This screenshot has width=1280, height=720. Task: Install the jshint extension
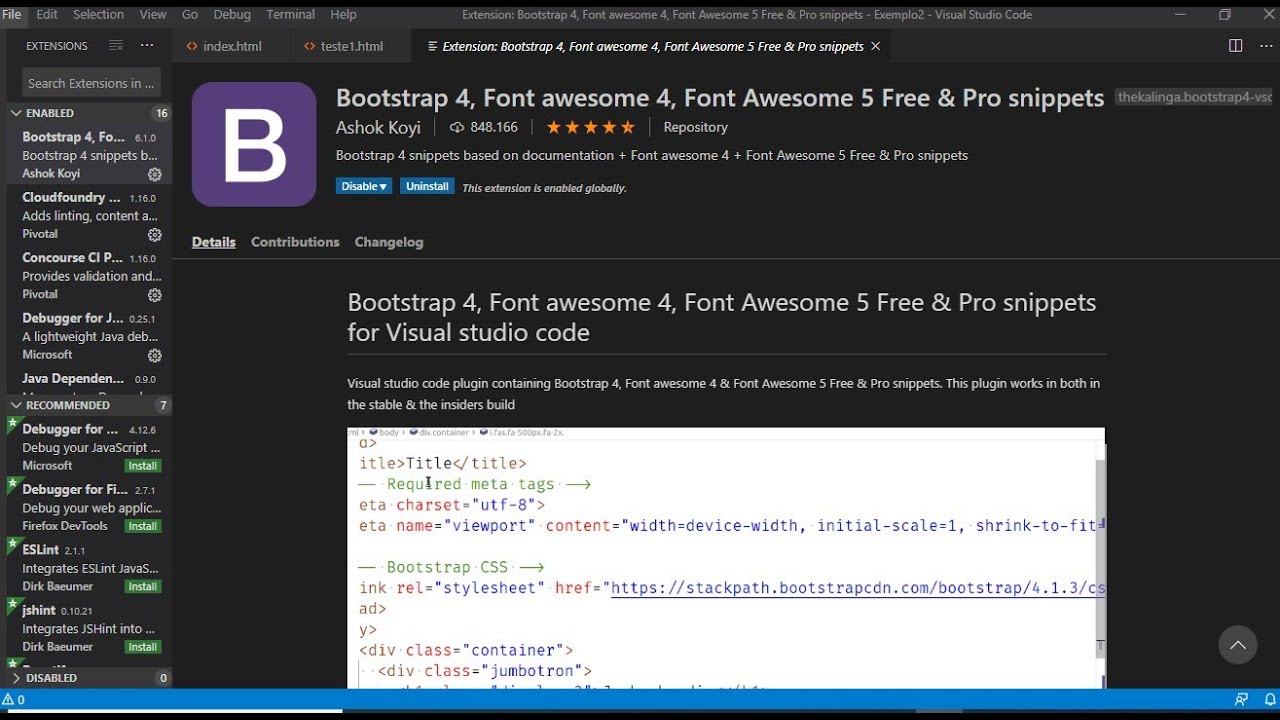tap(143, 647)
